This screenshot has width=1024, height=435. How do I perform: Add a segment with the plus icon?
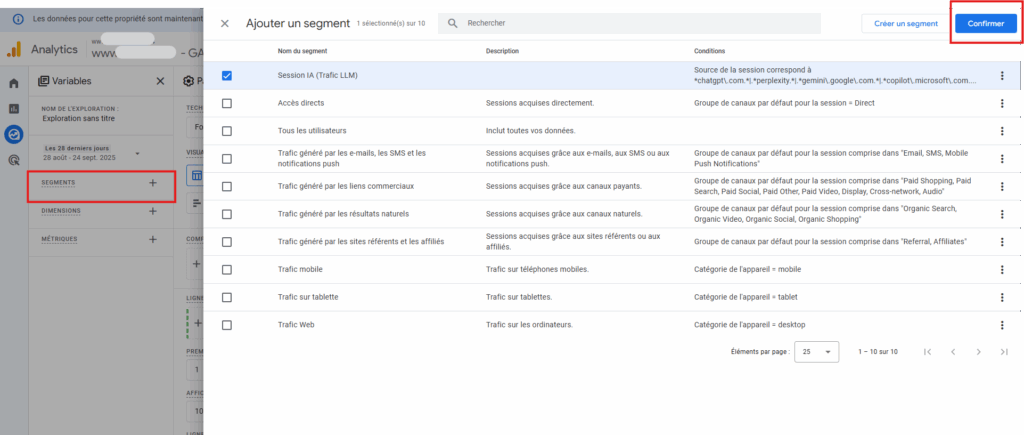coord(152,183)
